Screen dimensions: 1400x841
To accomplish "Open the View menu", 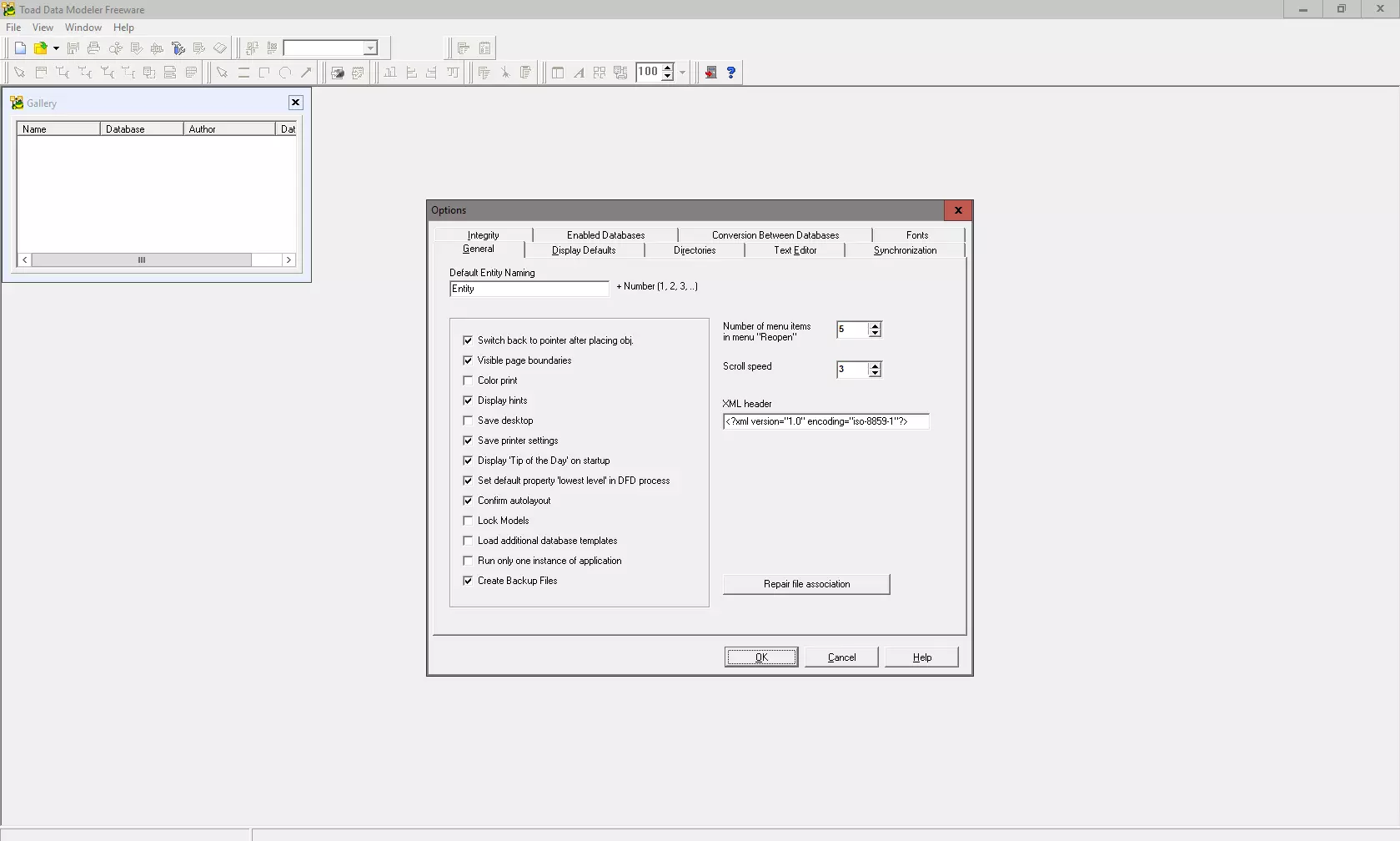I will (43, 28).
